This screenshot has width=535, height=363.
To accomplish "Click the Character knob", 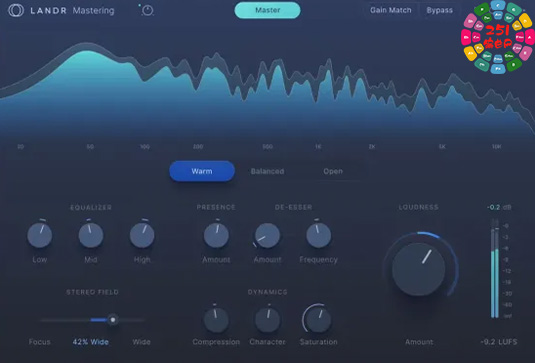I will point(268,320).
